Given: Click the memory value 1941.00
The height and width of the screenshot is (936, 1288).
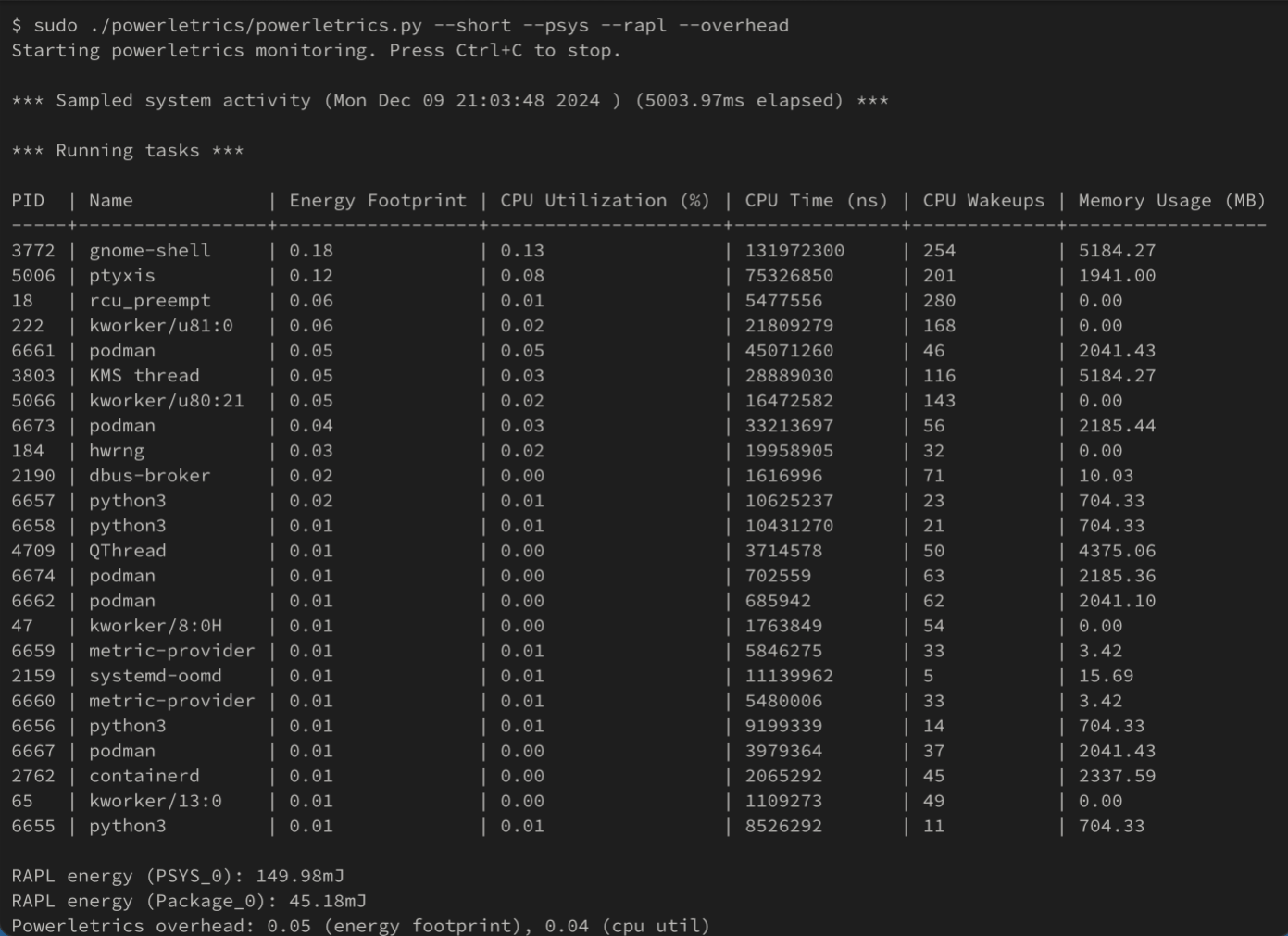Looking at the screenshot, I should click(1117, 275).
